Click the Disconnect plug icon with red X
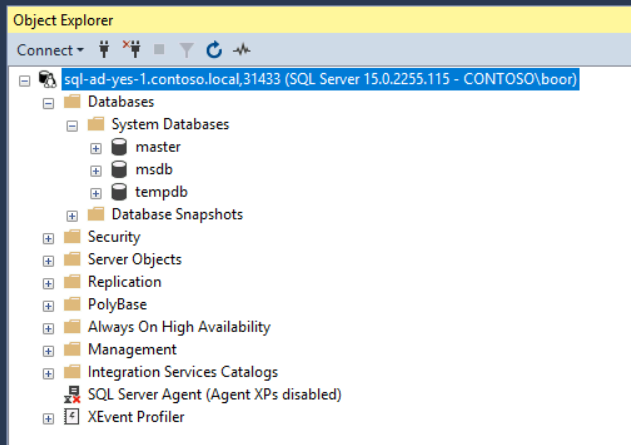Image resolution: width=631 pixels, height=445 pixels. [x=132, y=49]
